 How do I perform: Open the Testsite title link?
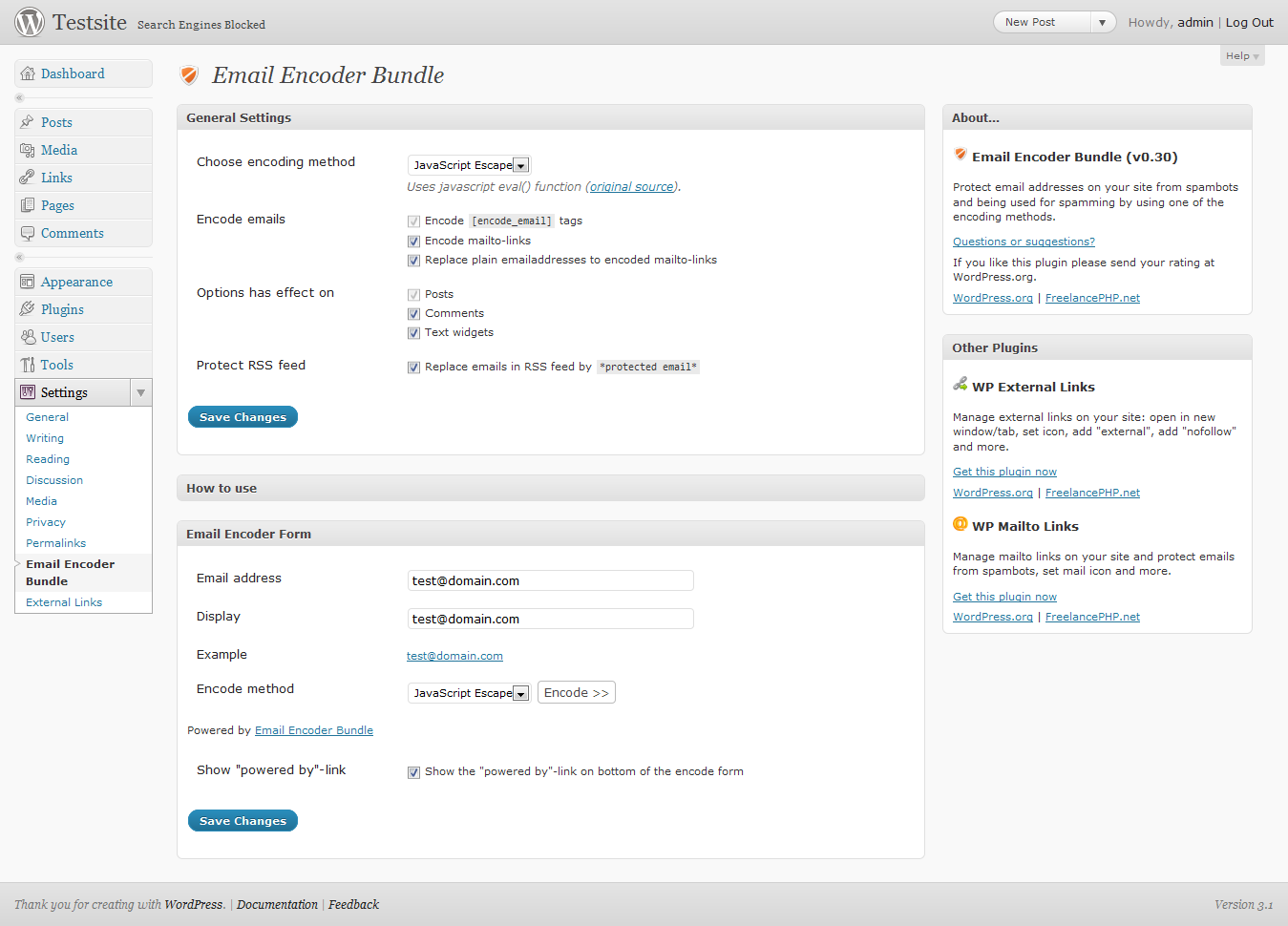coord(90,22)
